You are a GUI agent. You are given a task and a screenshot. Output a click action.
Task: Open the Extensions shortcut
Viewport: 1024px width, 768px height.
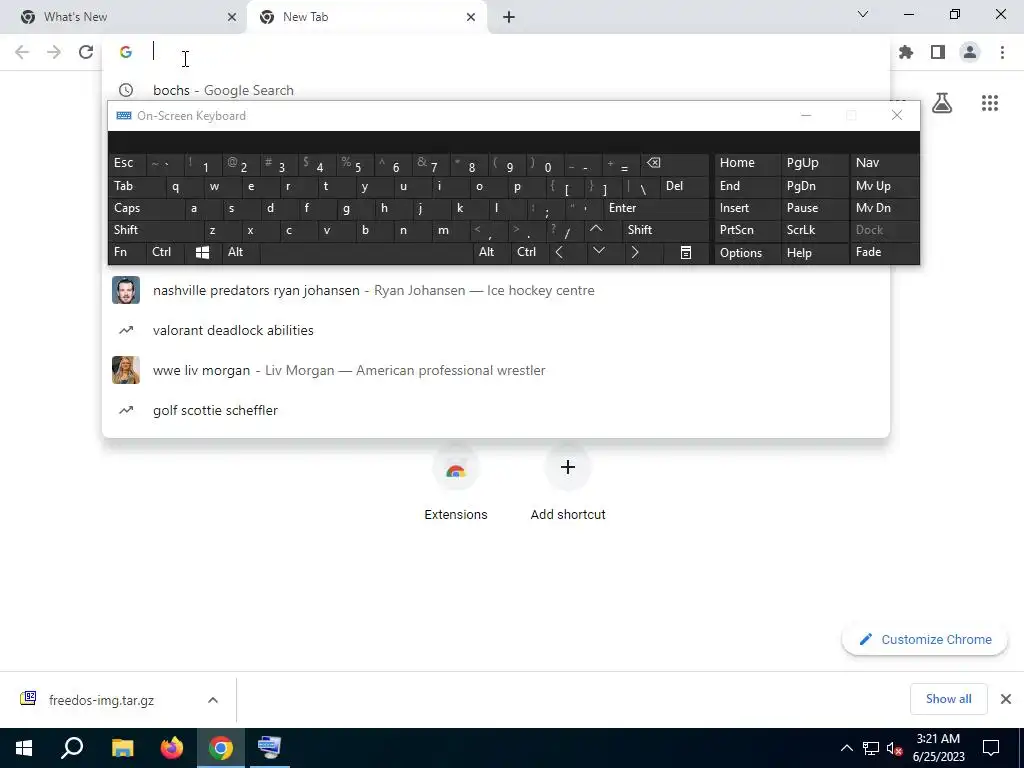[x=456, y=485]
